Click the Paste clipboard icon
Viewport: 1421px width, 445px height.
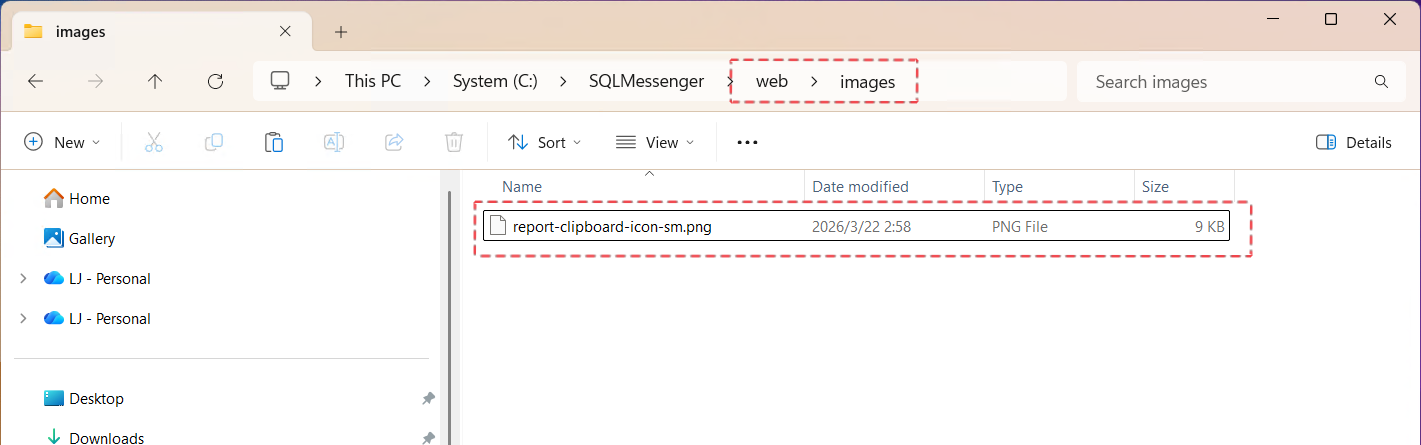click(x=273, y=142)
